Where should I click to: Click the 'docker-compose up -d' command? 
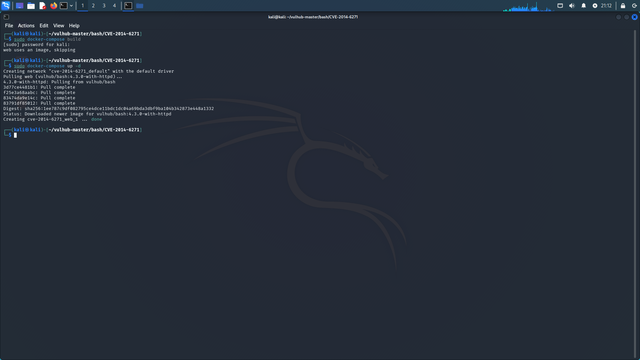54,66
